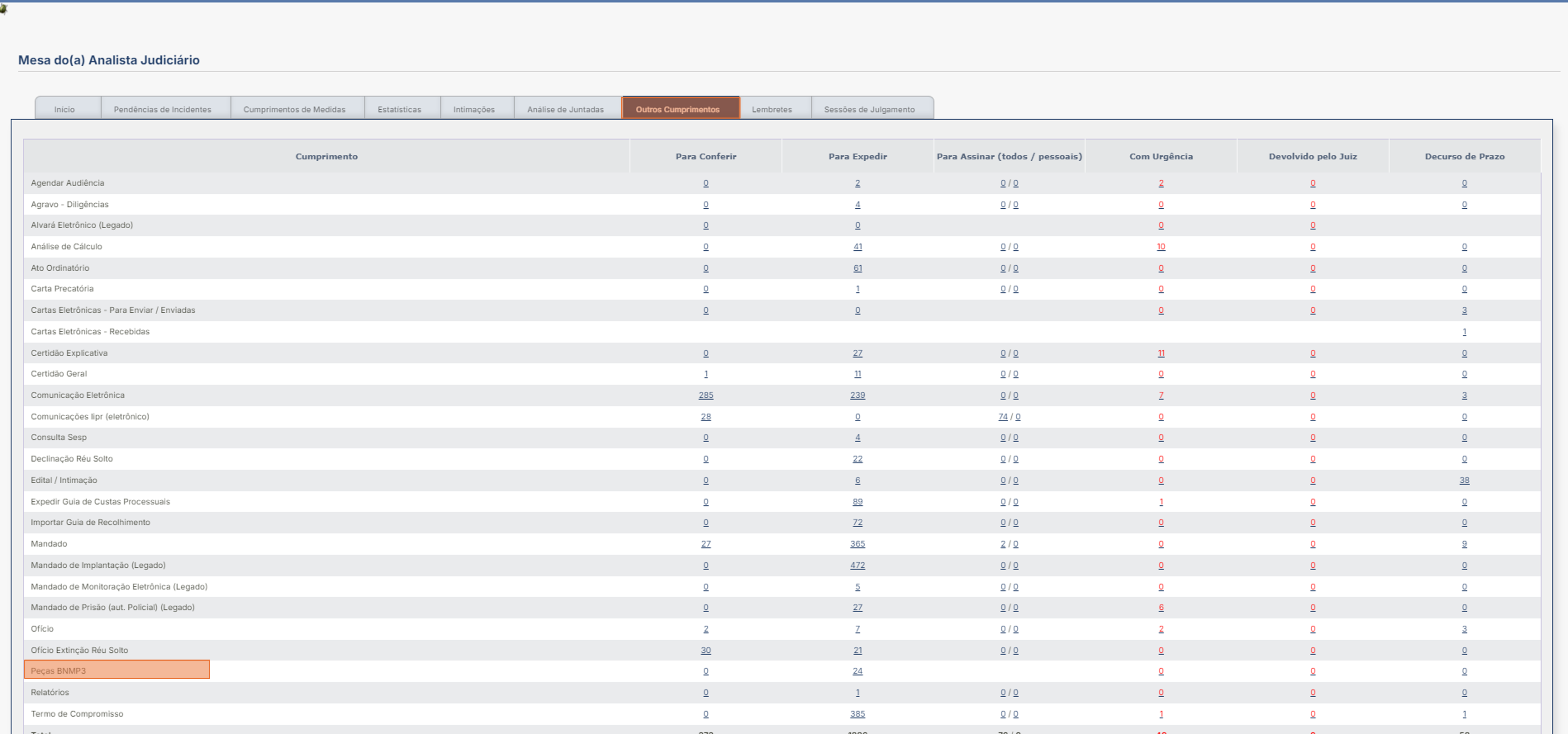Open the Lembretes tab
Screen dimensions: 1568x734
click(772, 109)
